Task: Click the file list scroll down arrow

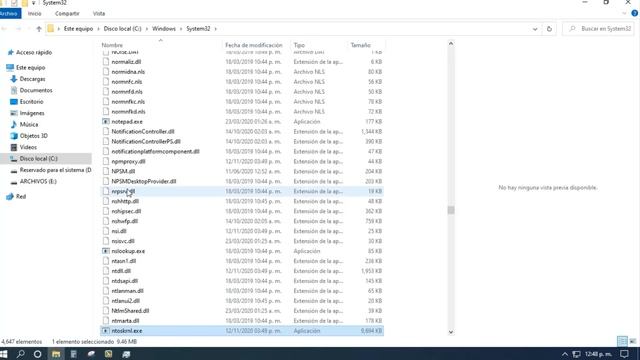Action: click(451, 332)
